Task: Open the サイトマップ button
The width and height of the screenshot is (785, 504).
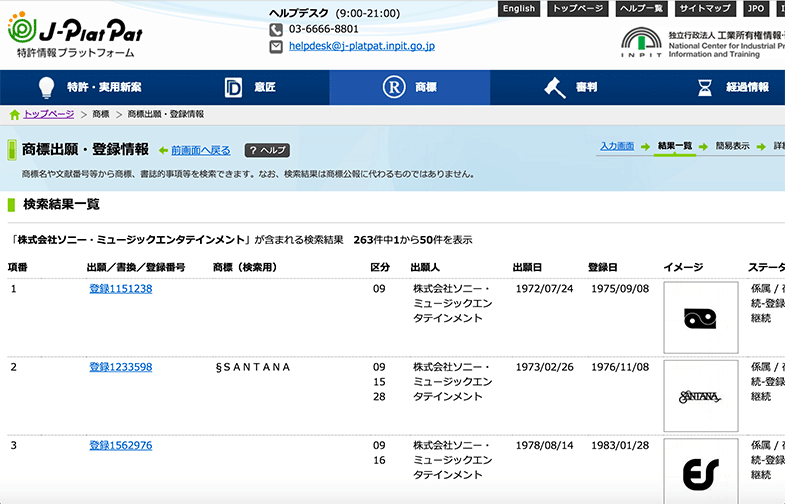Action: (x=705, y=9)
